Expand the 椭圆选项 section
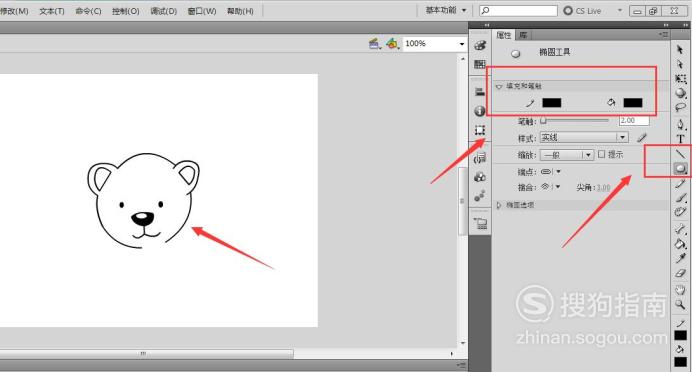692x372 pixels. [499, 205]
